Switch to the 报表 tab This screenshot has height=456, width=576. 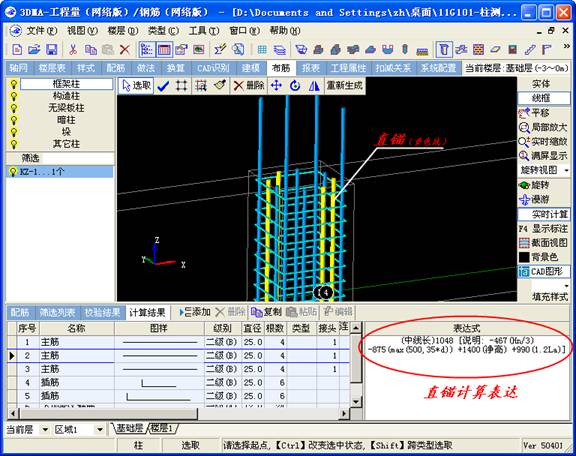click(311, 68)
